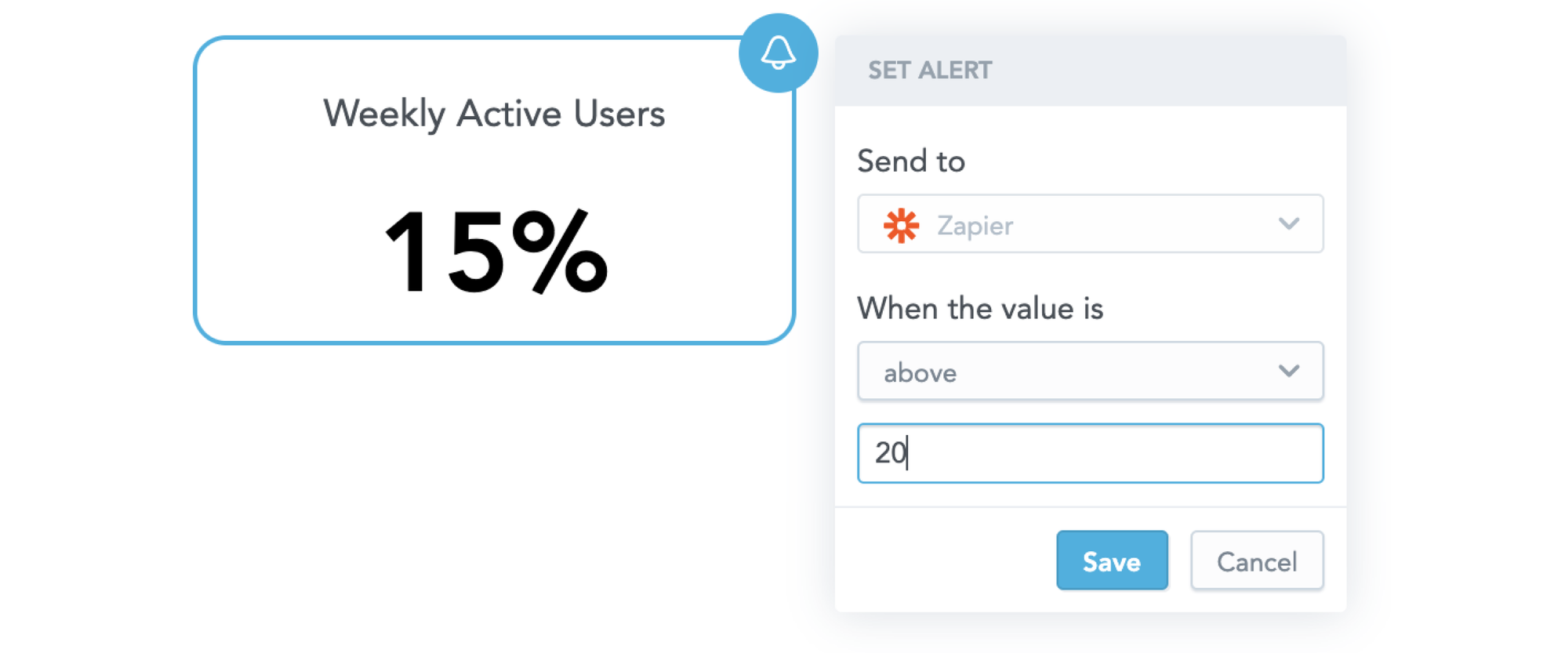
Task: Click the chevron on the above selector
Action: click(x=1288, y=371)
